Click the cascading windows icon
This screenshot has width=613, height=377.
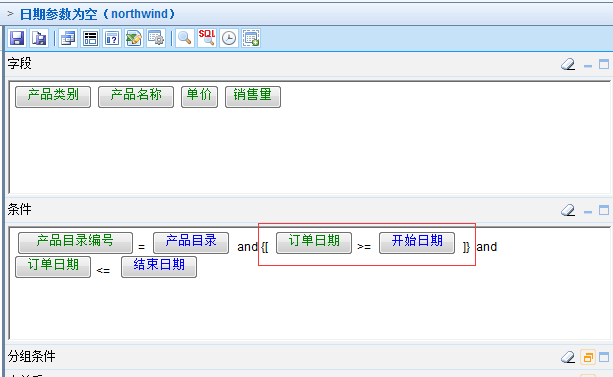(x=68, y=38)
